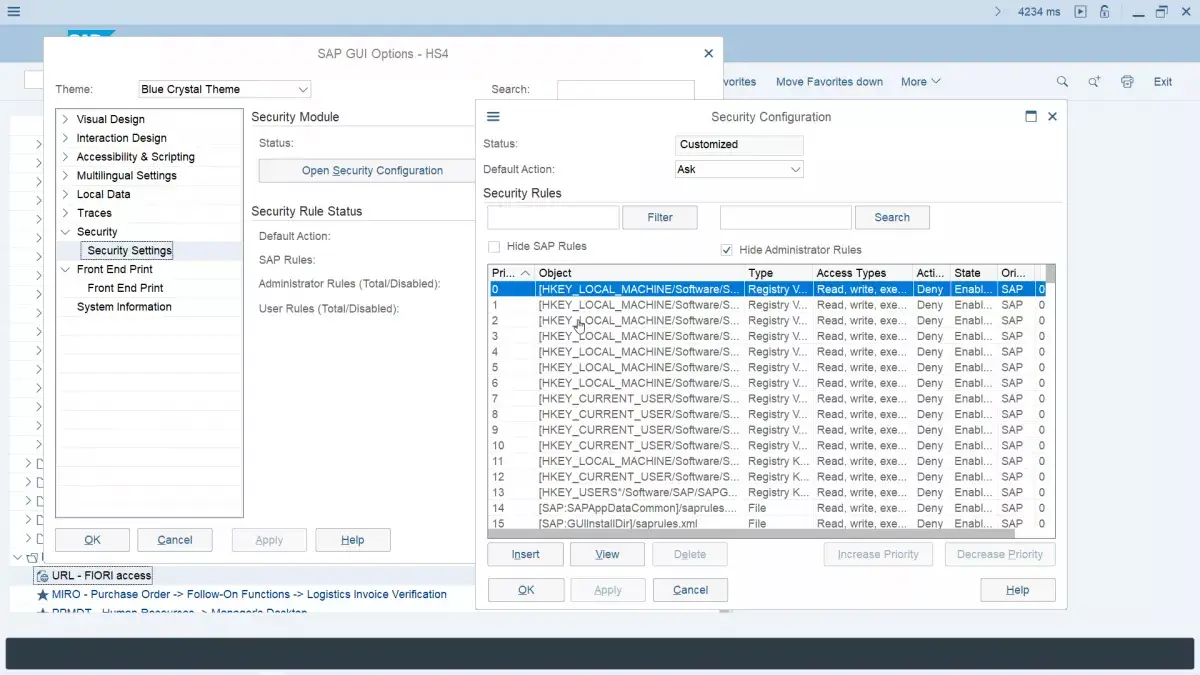Uncheck Hide Administrator Rules
1200x675 pixels.
tap(727, 250)
